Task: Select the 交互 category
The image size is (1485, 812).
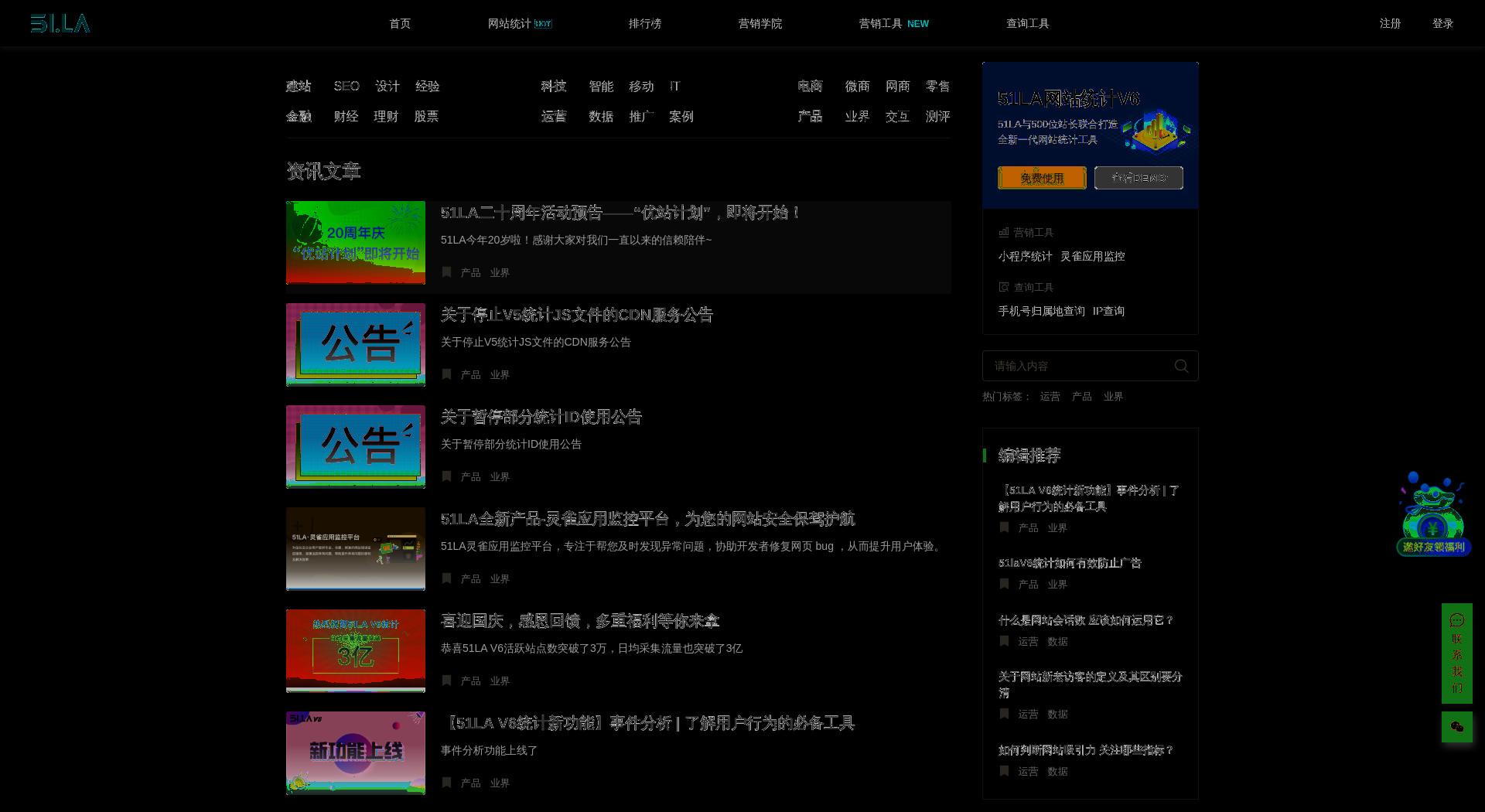Action: 897,116
